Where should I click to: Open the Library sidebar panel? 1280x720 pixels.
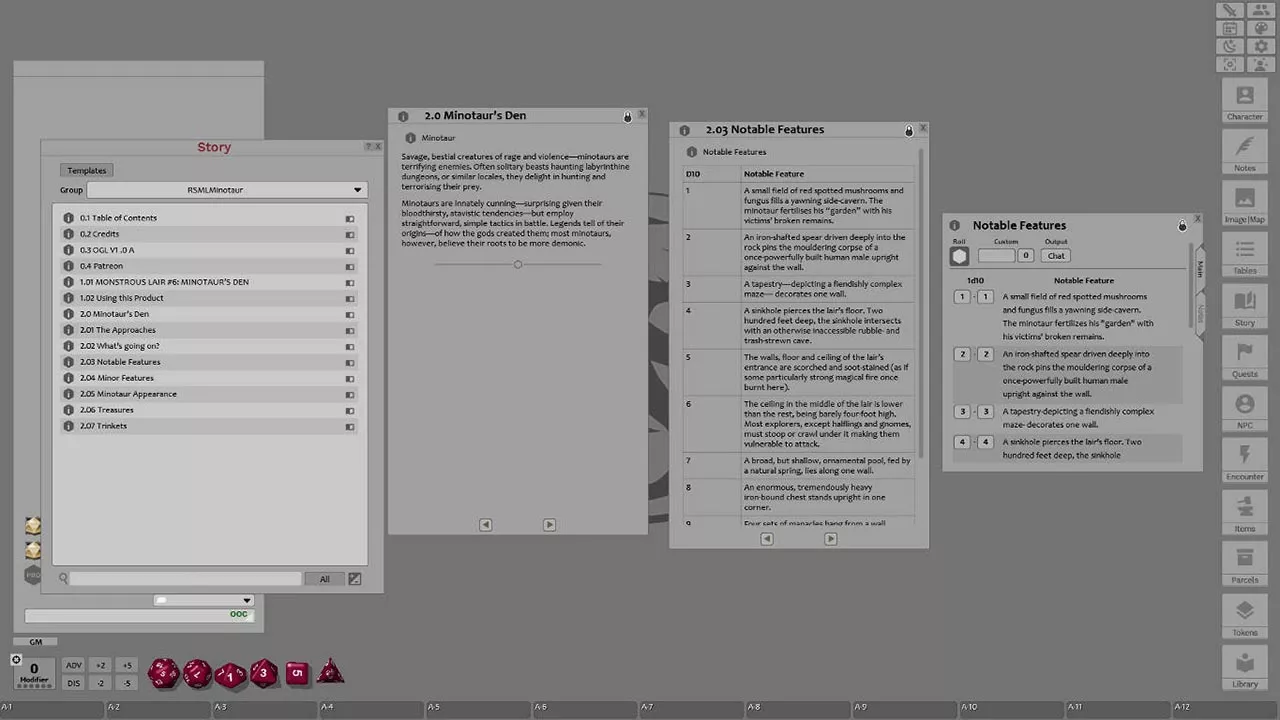pyautogui.click(x=1244, y=667)
